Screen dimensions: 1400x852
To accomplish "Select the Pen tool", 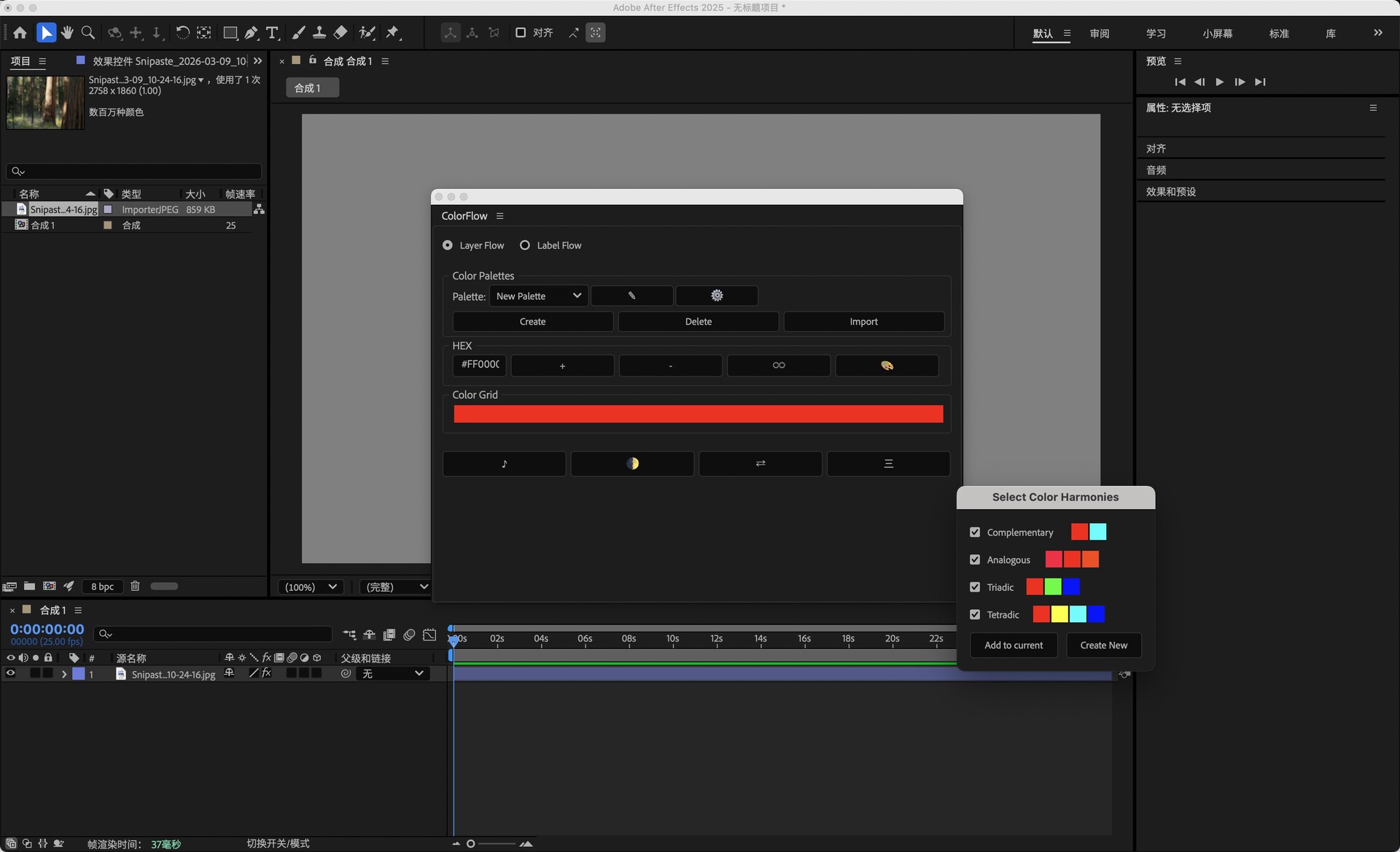I will 251,33.
